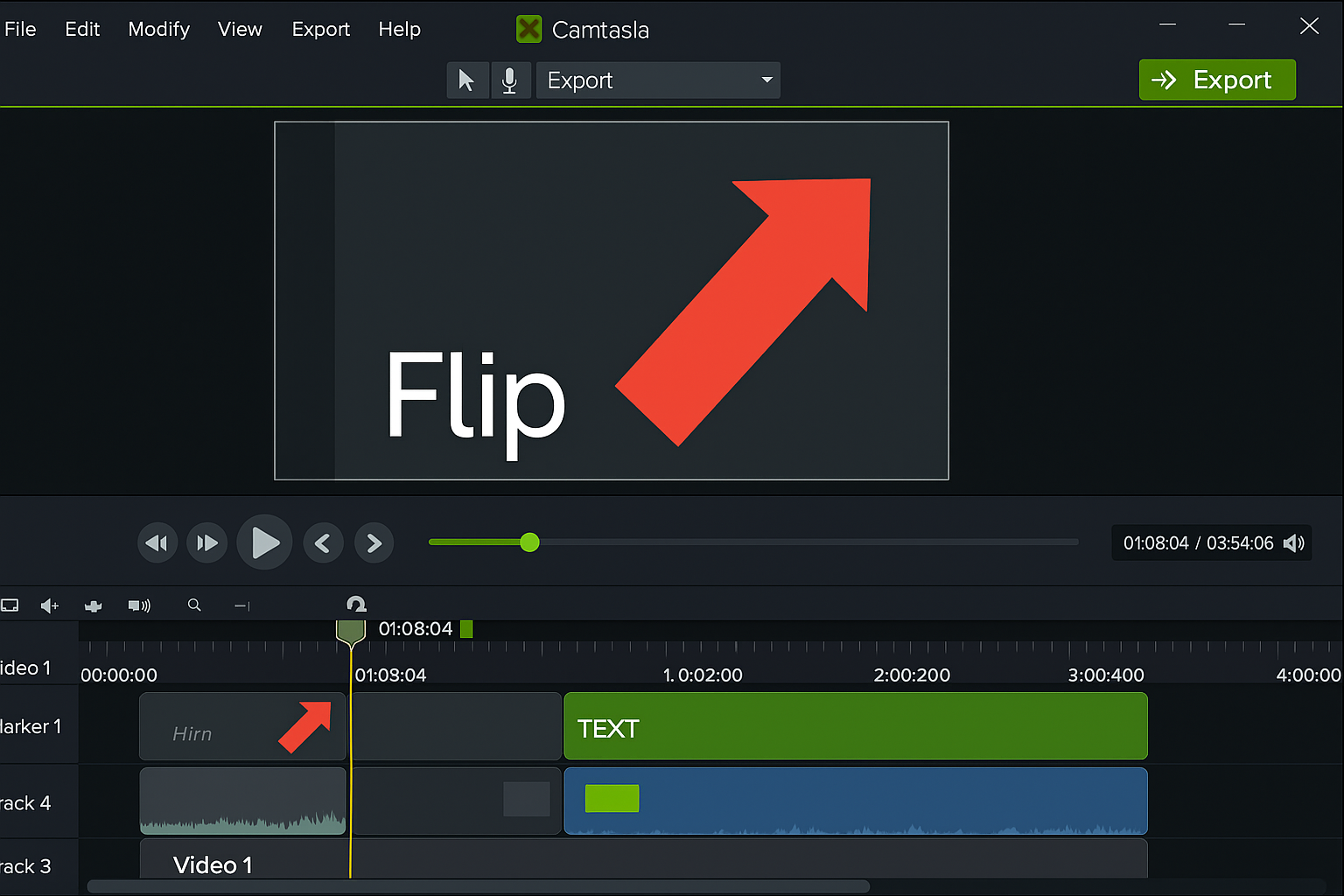Open the Export dropdown in the toolbar

point(658,80)
